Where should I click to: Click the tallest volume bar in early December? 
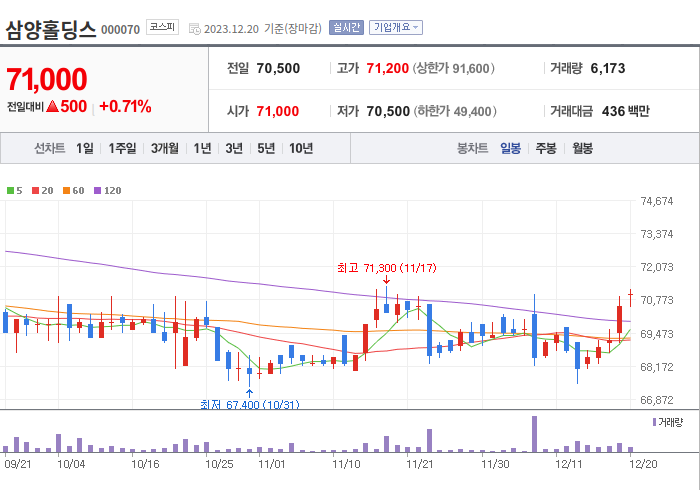point(534,434)
